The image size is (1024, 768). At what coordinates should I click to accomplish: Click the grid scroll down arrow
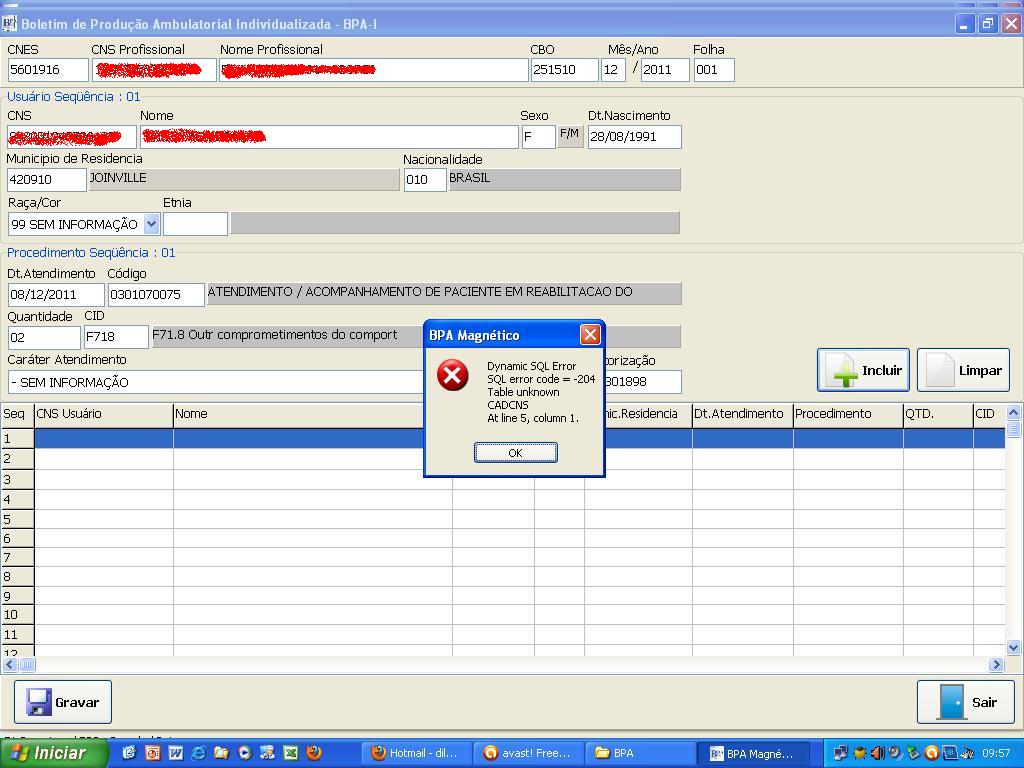click(x=1014, y=648)
